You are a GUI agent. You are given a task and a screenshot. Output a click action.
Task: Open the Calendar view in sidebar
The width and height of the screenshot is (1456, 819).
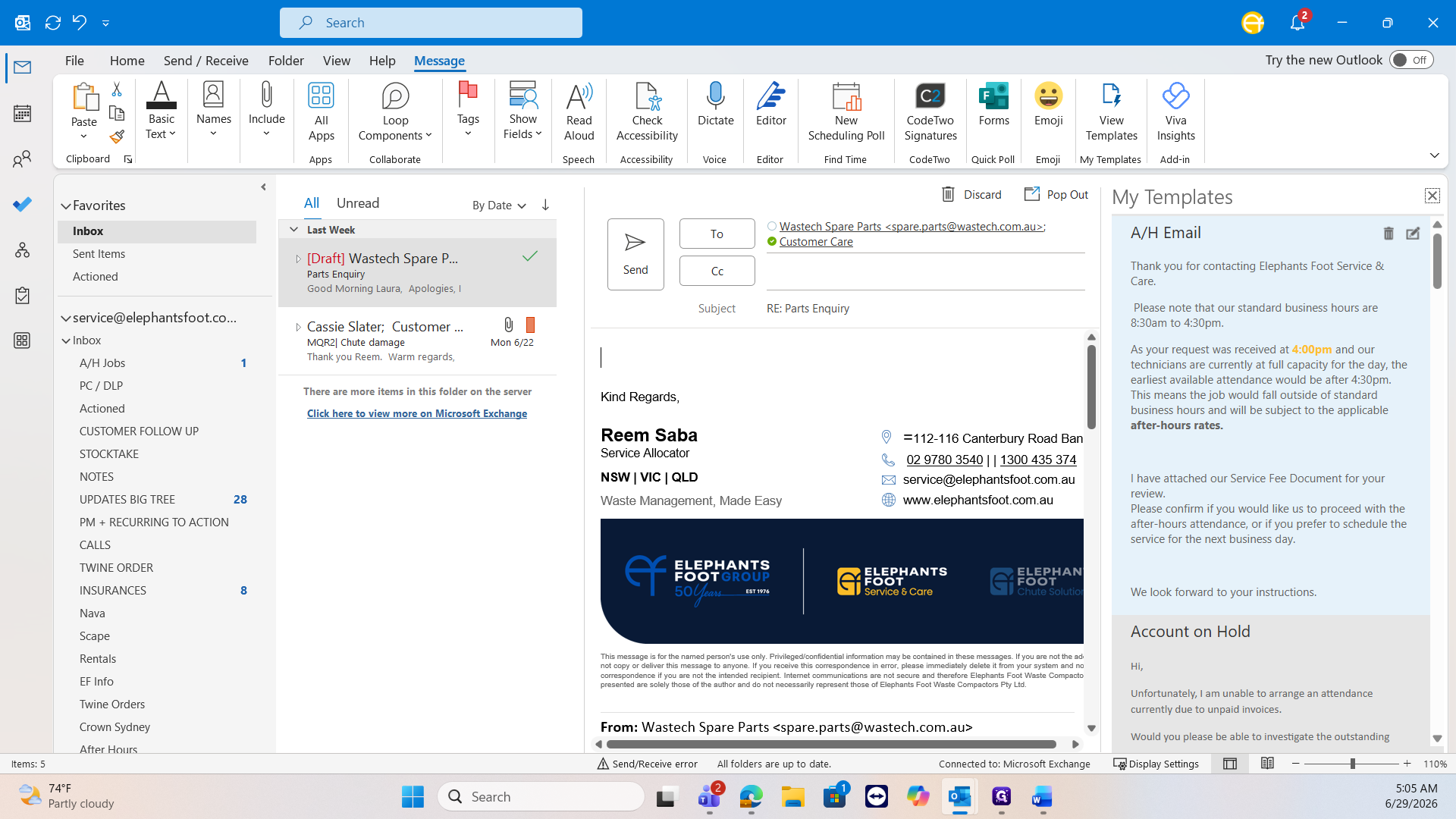(23, 114)
